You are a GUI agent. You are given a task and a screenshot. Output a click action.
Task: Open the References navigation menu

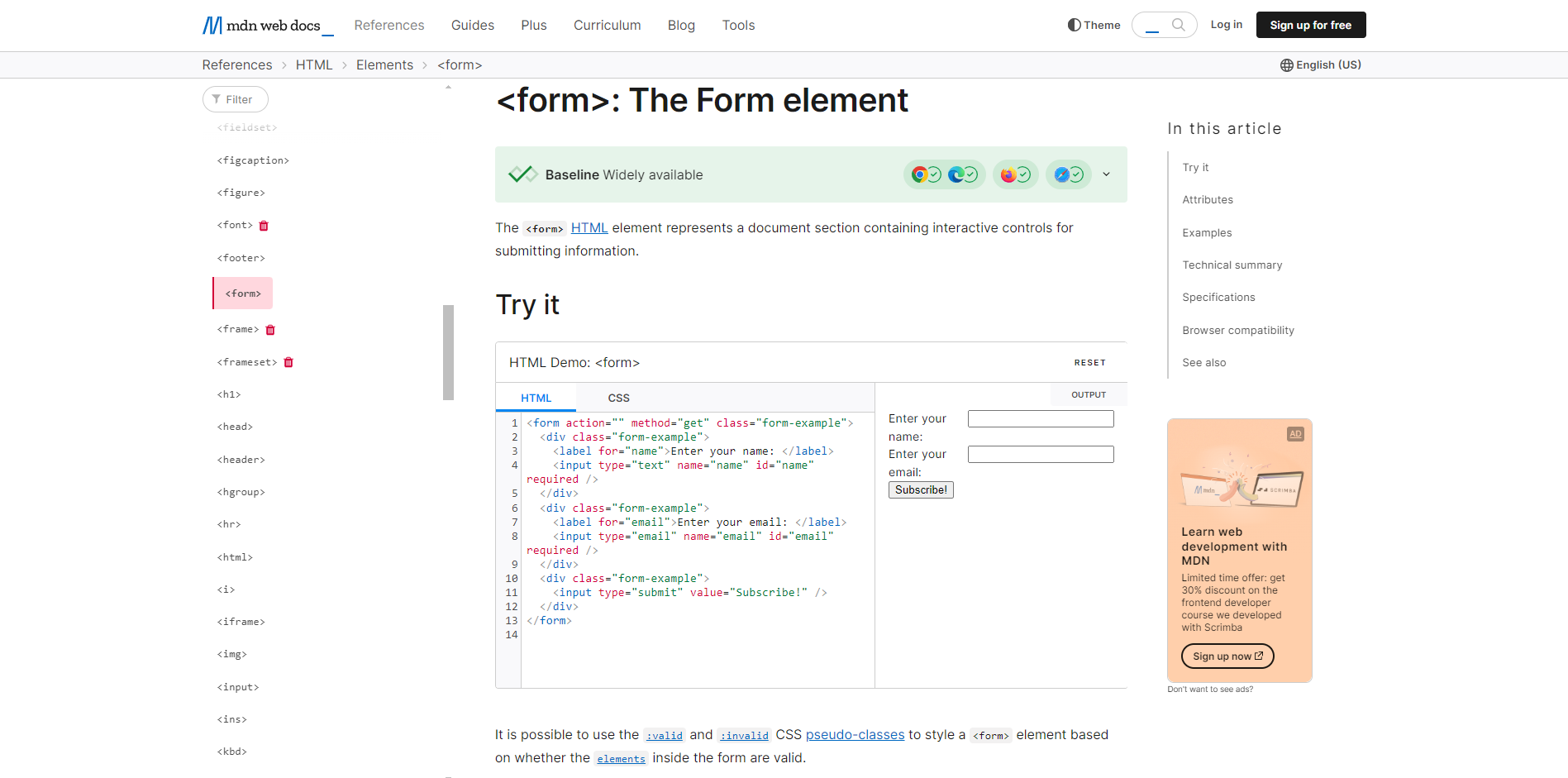coord(389,26)
